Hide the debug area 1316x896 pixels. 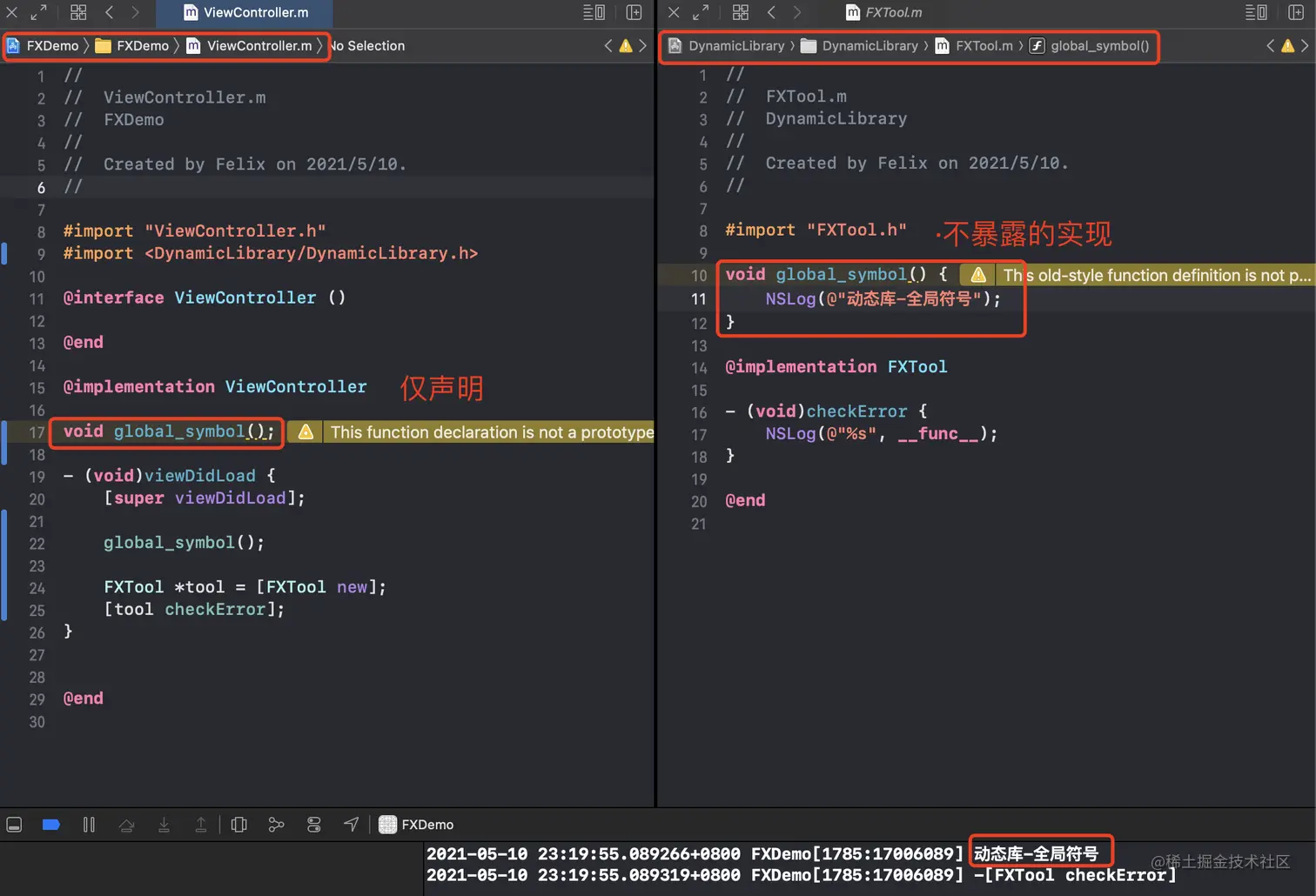tap(14, 825)
